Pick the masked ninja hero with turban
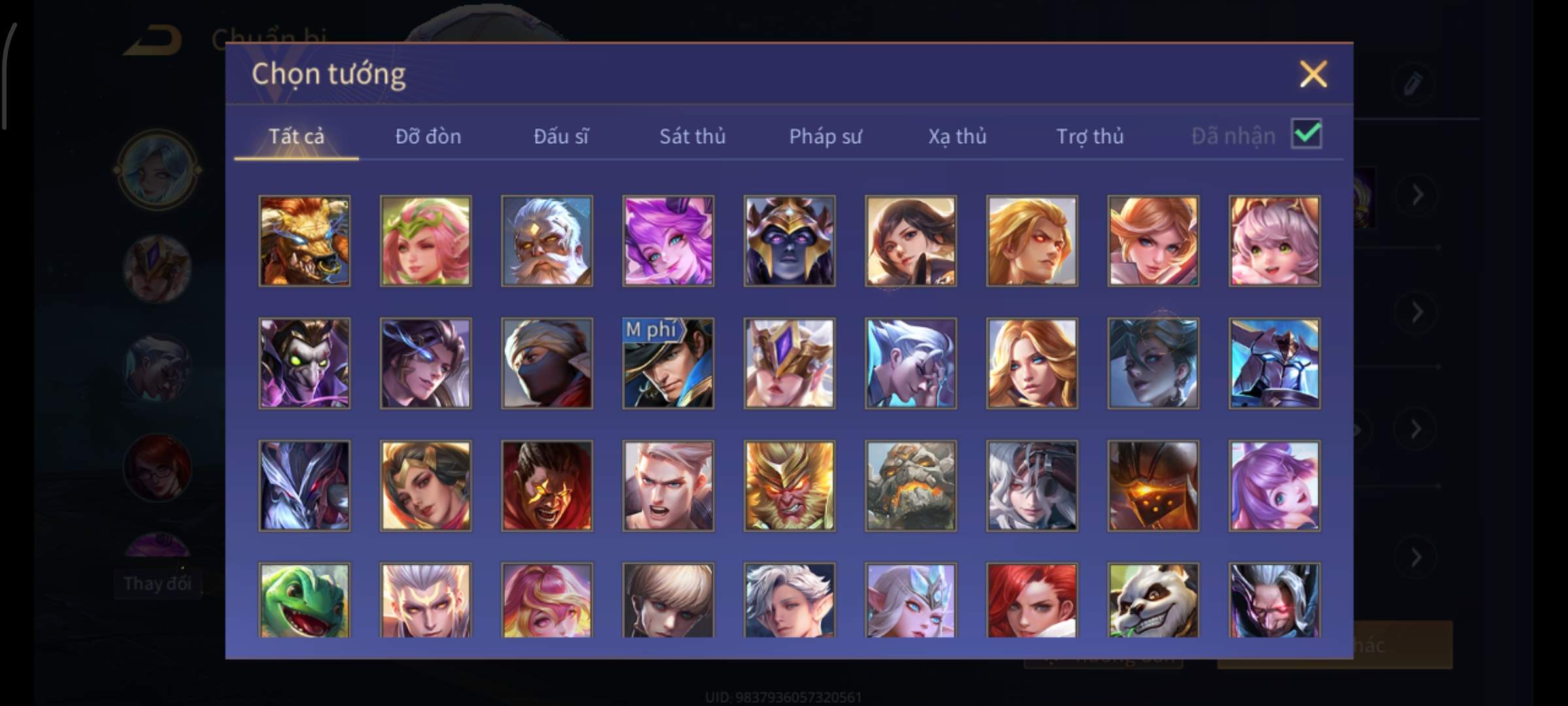 547,363
